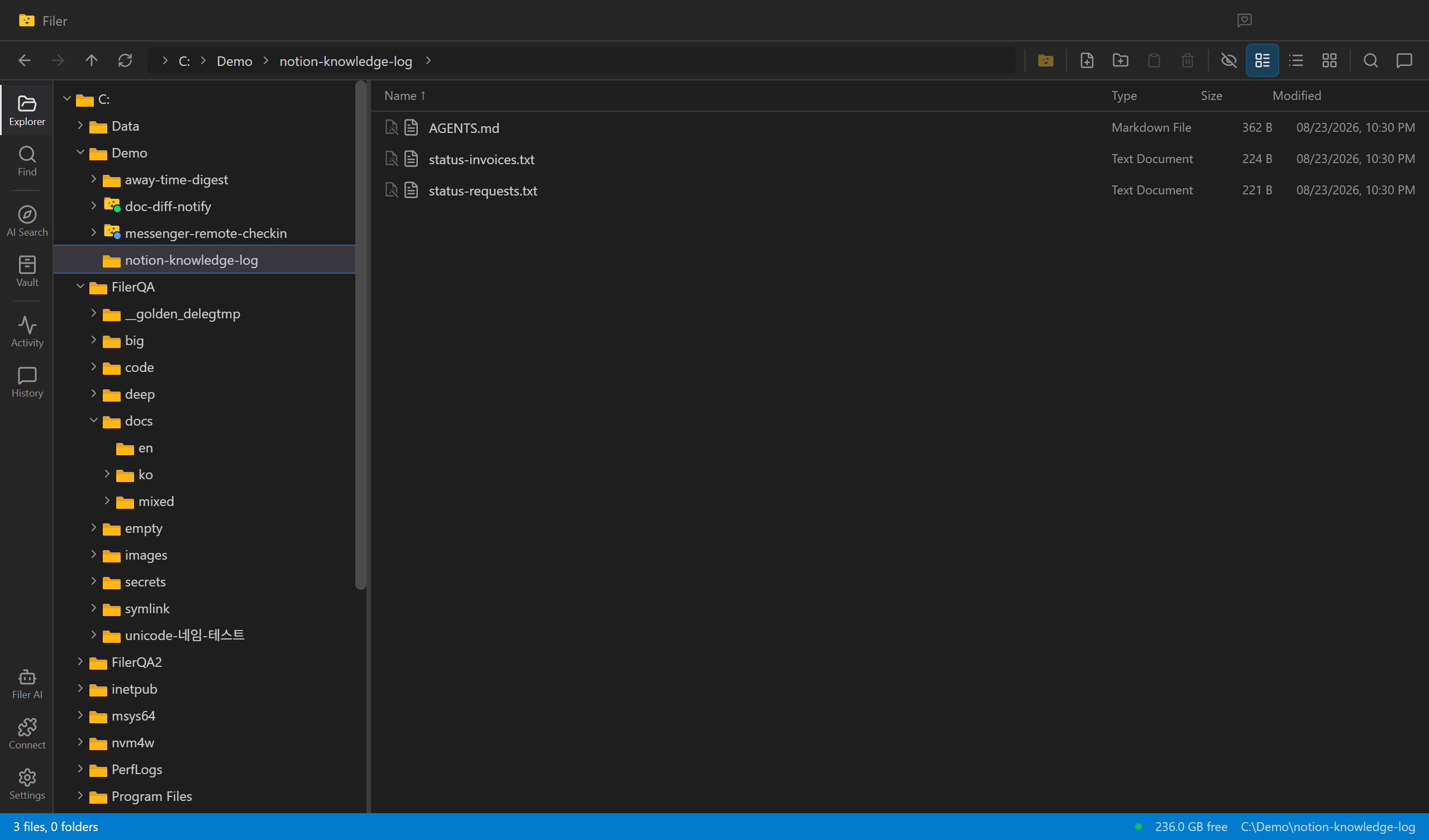This screenshot has height=840, width=1429.
Task: Open the Settings panel
Action: (x=27, y=785)
